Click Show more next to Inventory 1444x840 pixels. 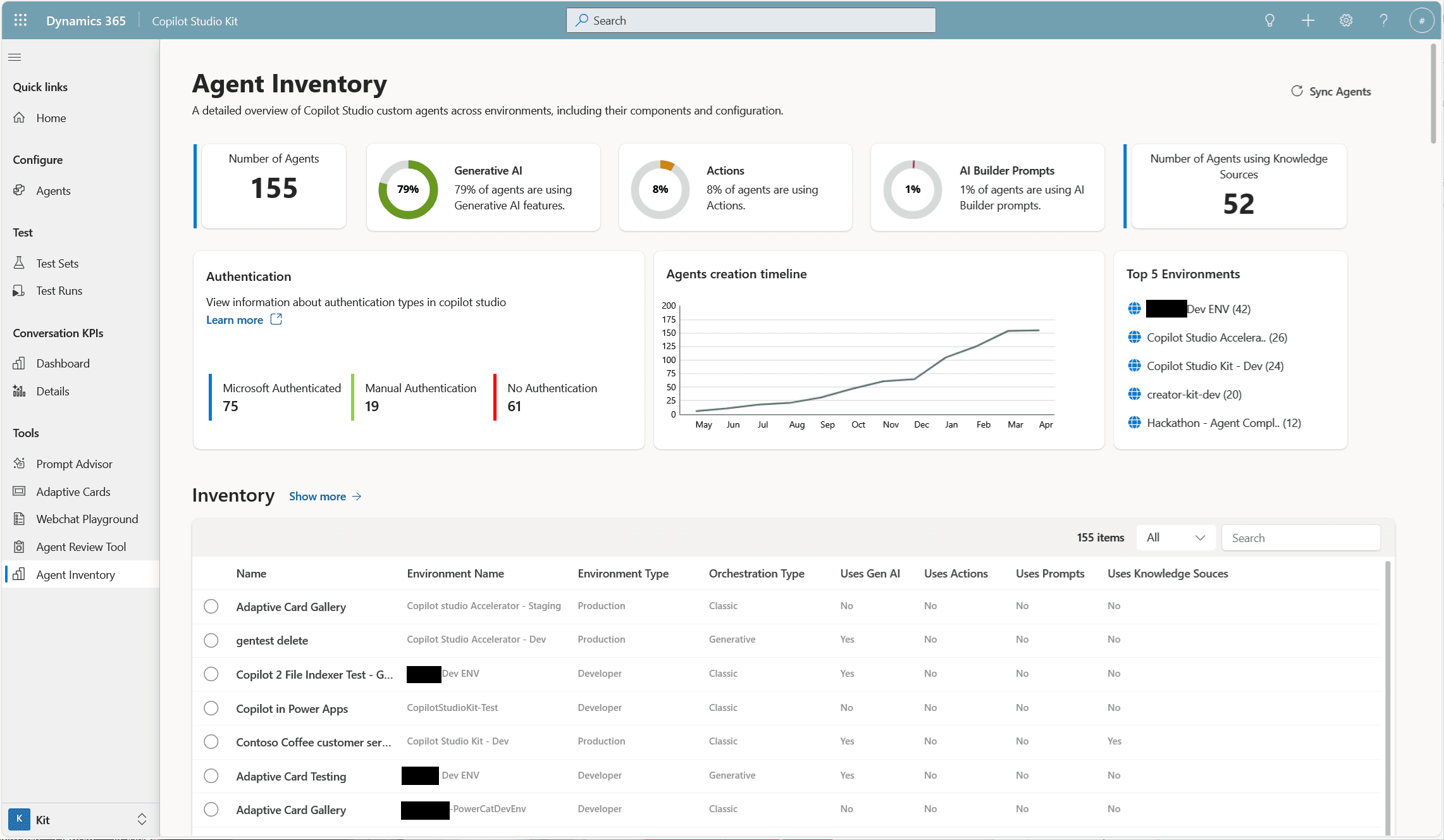click(x=318, y=497)
